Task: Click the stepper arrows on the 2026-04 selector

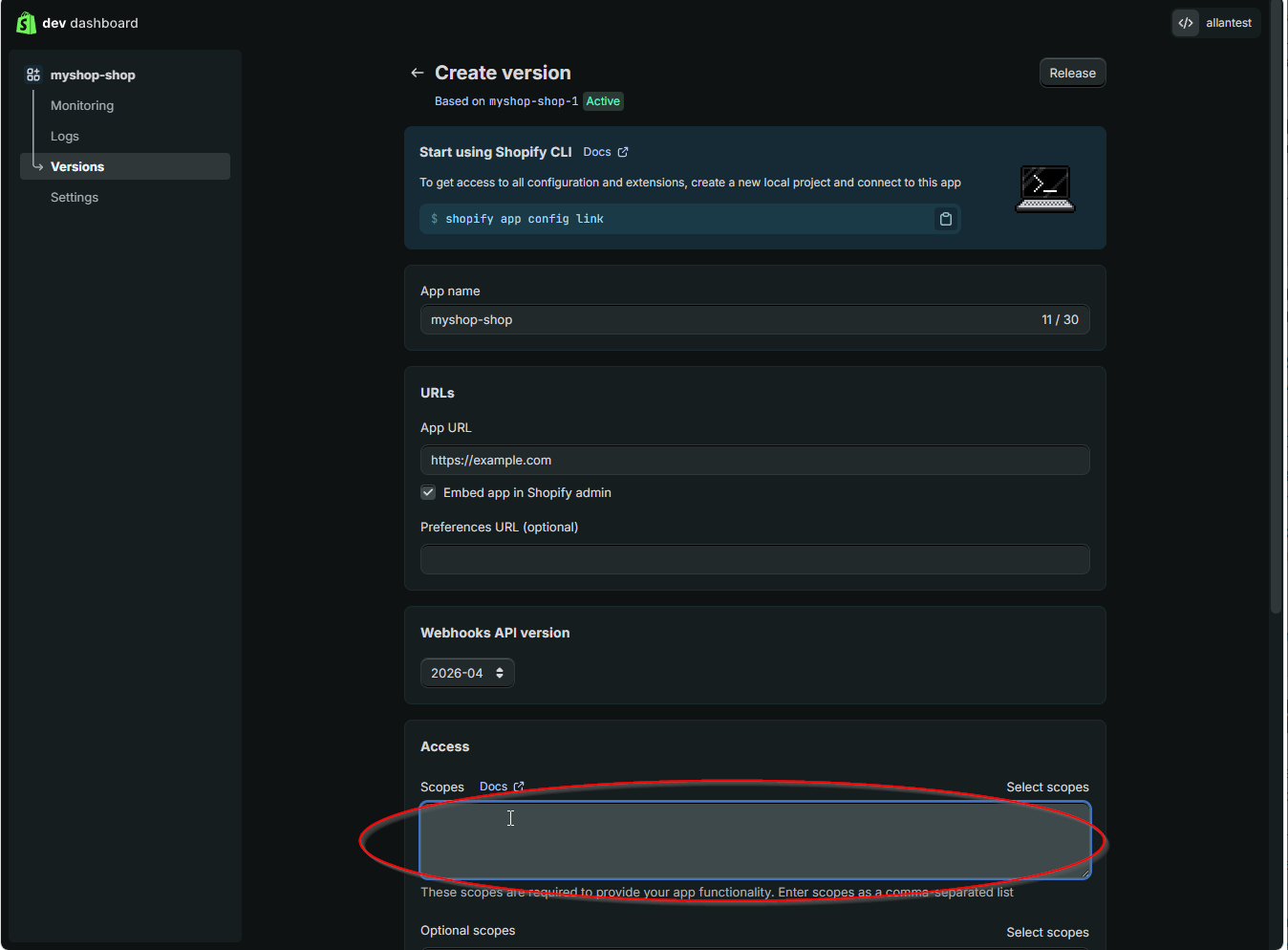Action: point(500,672)
